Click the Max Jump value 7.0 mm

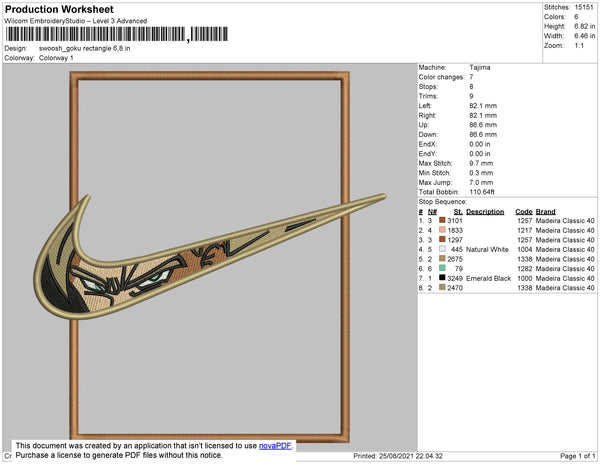tap(481, 182)
